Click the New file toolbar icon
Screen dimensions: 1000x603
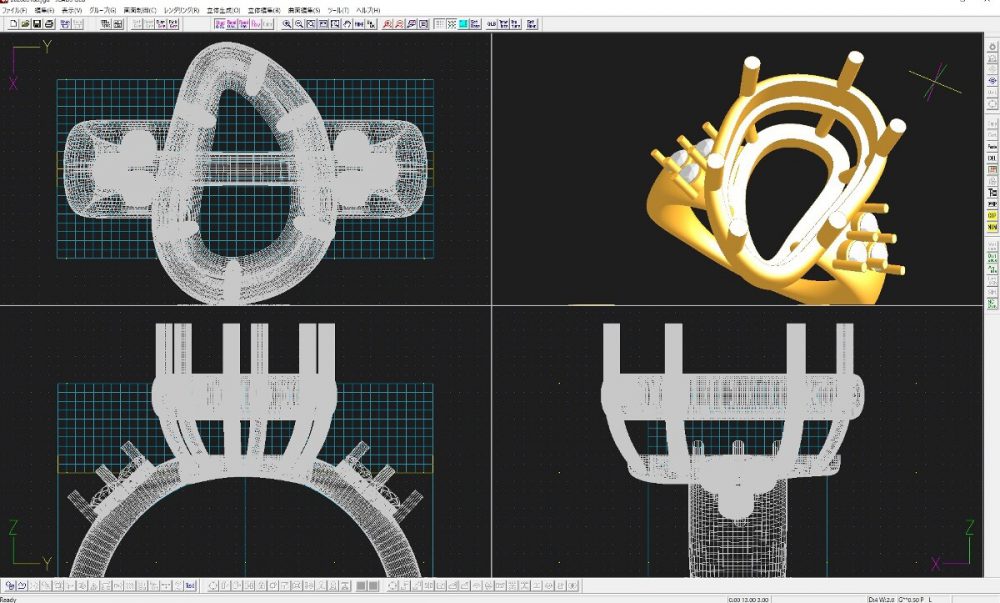[13, 24]
